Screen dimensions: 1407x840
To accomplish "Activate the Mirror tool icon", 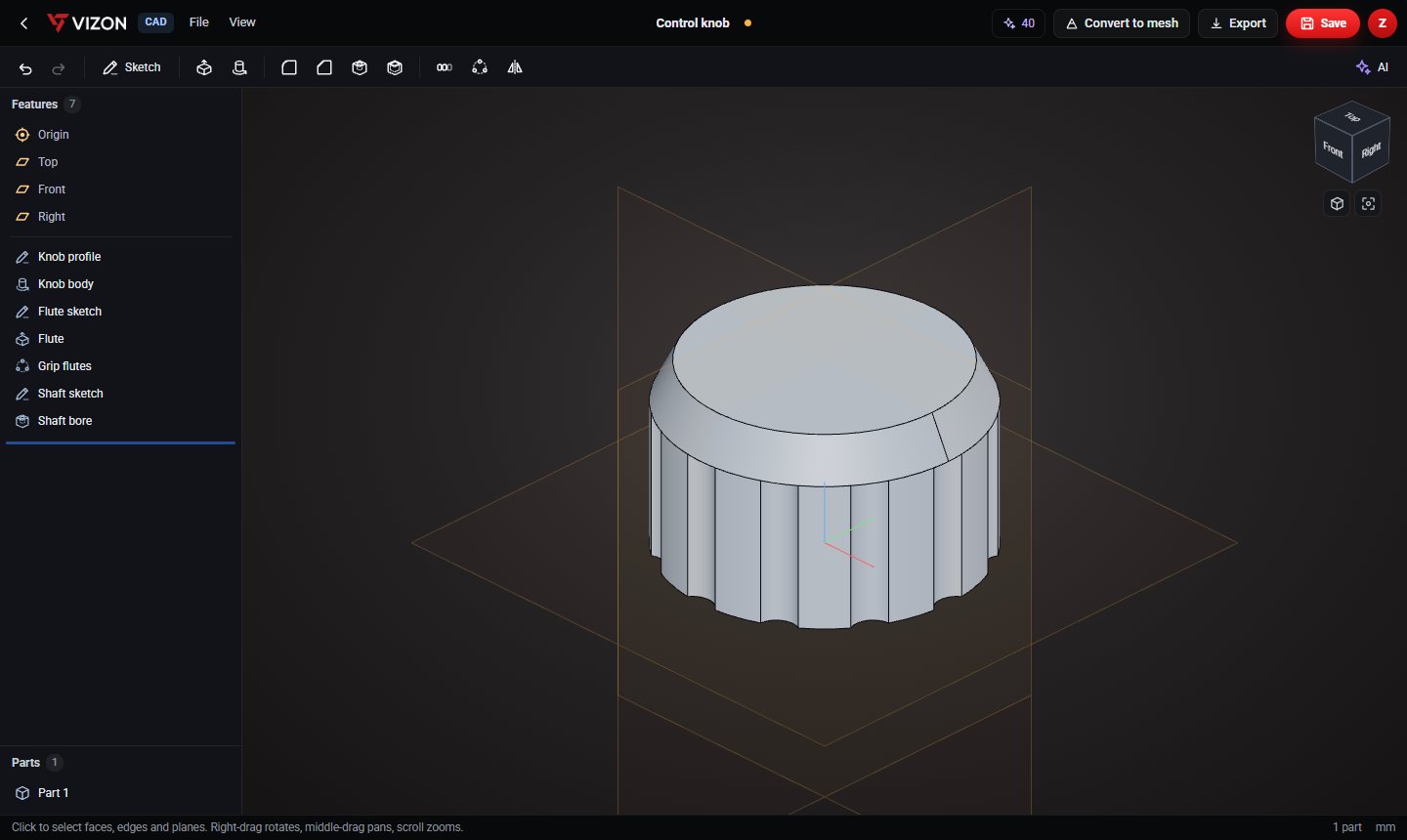I will [x=515, y=67].
